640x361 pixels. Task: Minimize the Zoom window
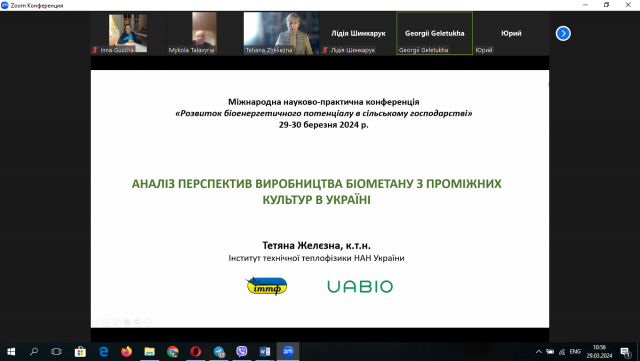point(585,5)
